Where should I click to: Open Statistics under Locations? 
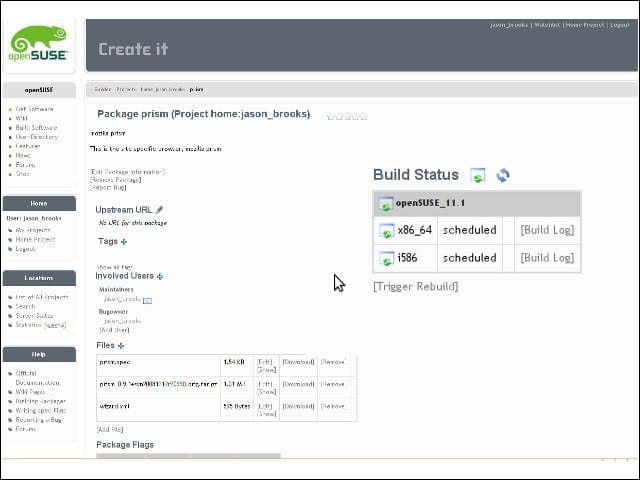click(29, 325)
